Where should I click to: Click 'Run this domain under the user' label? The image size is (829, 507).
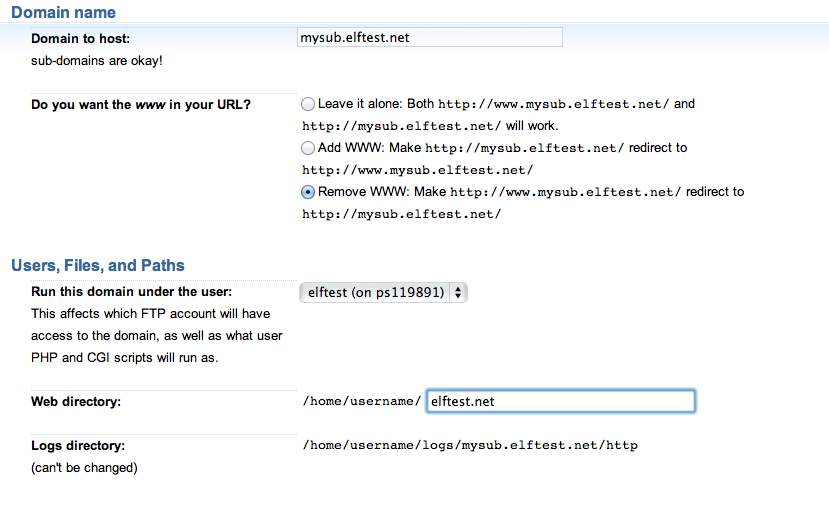click(x=132, y=292)
